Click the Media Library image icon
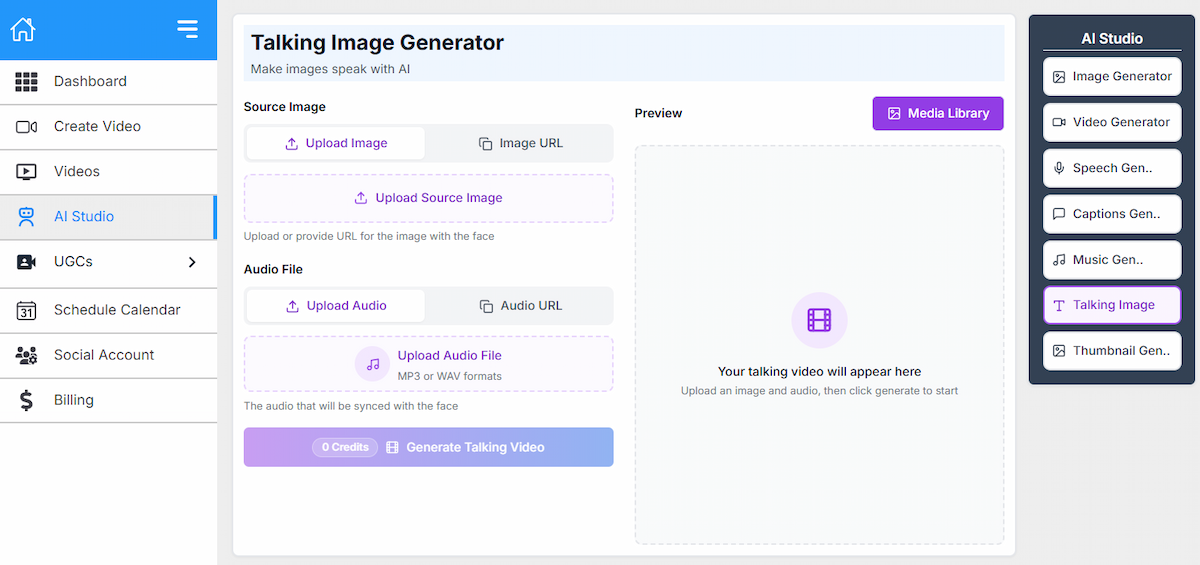The image size is (1200, 565). (894, 114)
